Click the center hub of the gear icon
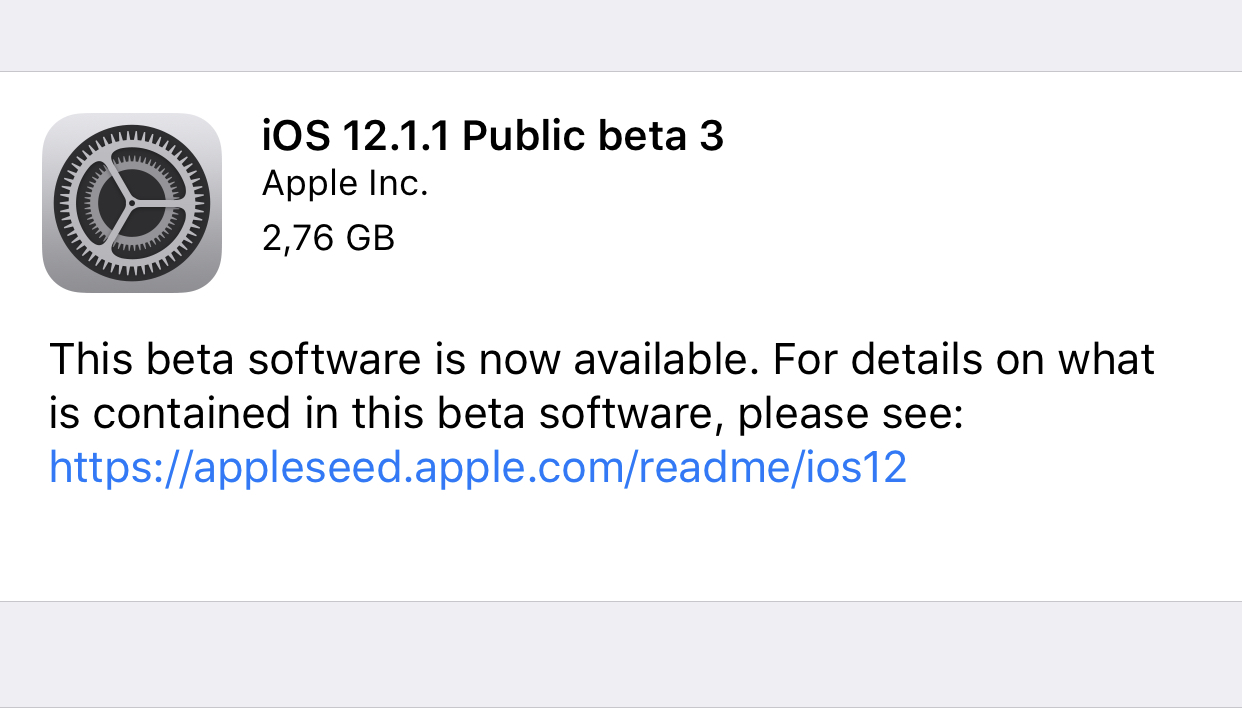Screen dimensions: 1242x711 pos(132,203)
